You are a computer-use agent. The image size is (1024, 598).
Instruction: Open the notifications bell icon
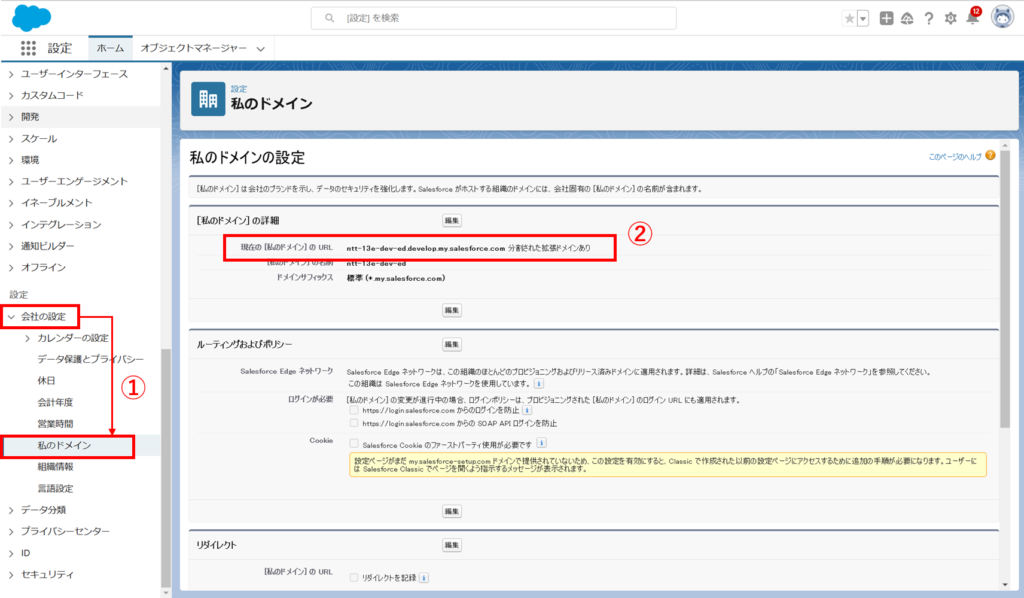tap(972, 18)
